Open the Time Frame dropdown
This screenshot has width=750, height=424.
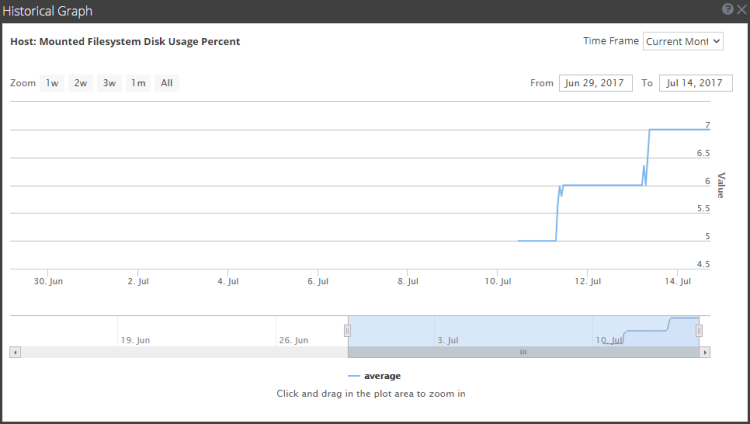click(683, 41)
